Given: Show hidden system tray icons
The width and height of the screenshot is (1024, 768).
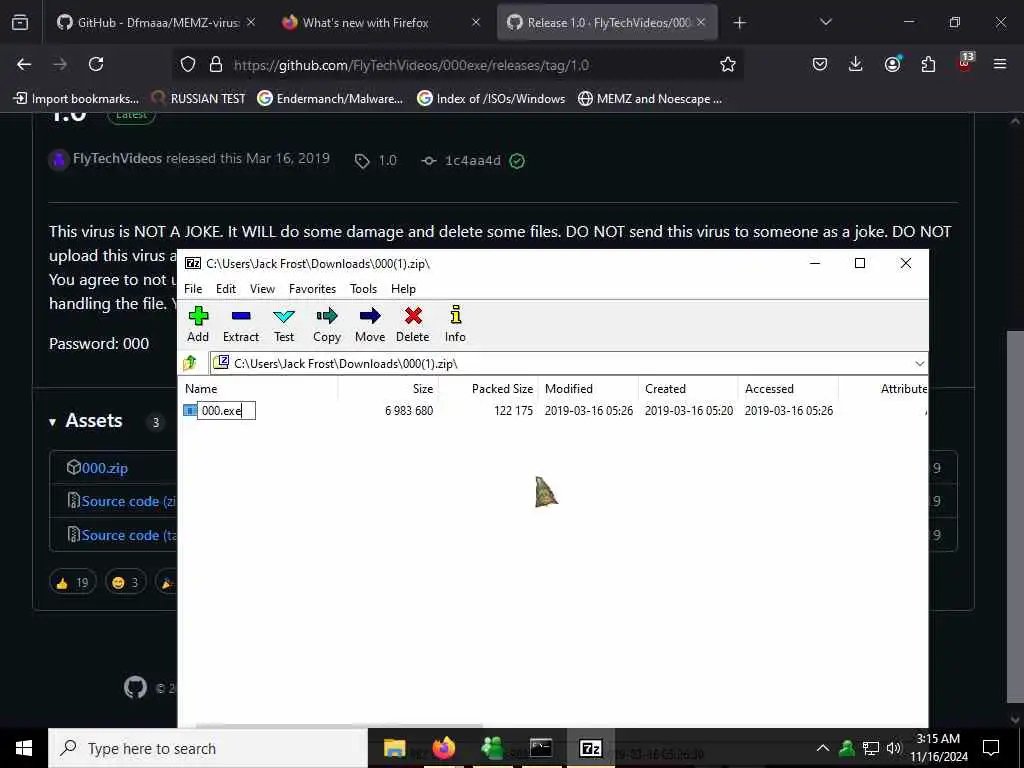Looking at the screenshot, I should pos(823,748).
